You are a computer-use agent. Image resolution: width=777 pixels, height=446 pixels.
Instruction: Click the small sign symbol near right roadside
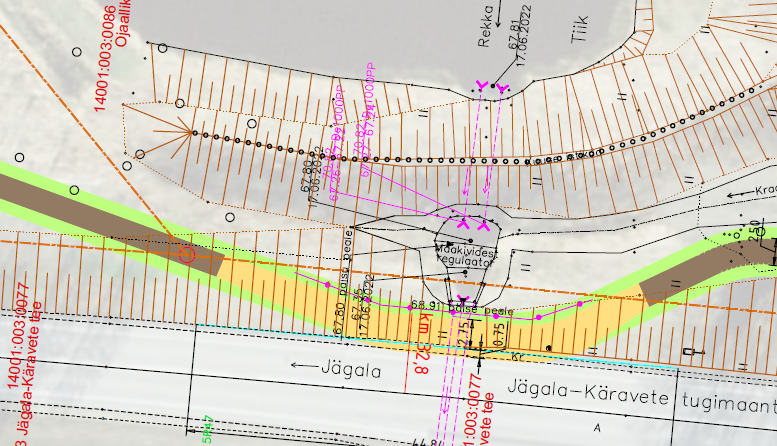point(689,352)
